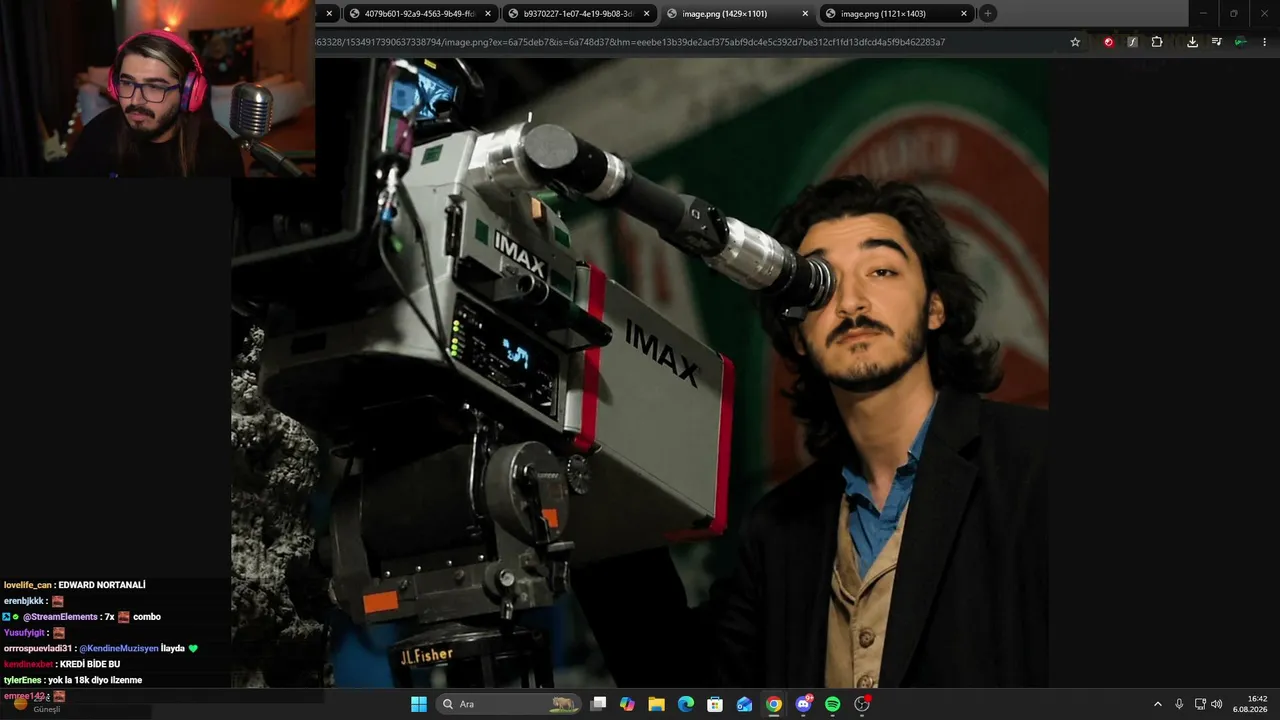This screenshot has height=720, width=1280.
Task: Open Task View from the taskbar
Action: tap(598, 704)
